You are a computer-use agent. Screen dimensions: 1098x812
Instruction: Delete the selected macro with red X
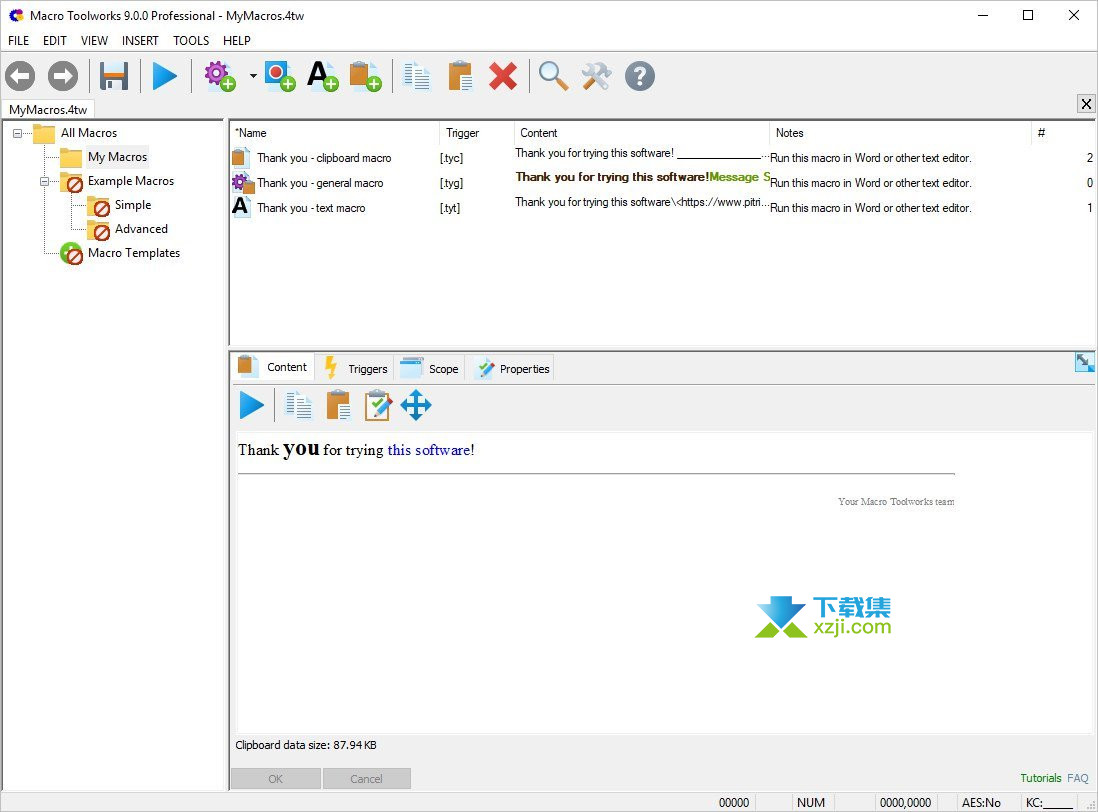(503, 76)
